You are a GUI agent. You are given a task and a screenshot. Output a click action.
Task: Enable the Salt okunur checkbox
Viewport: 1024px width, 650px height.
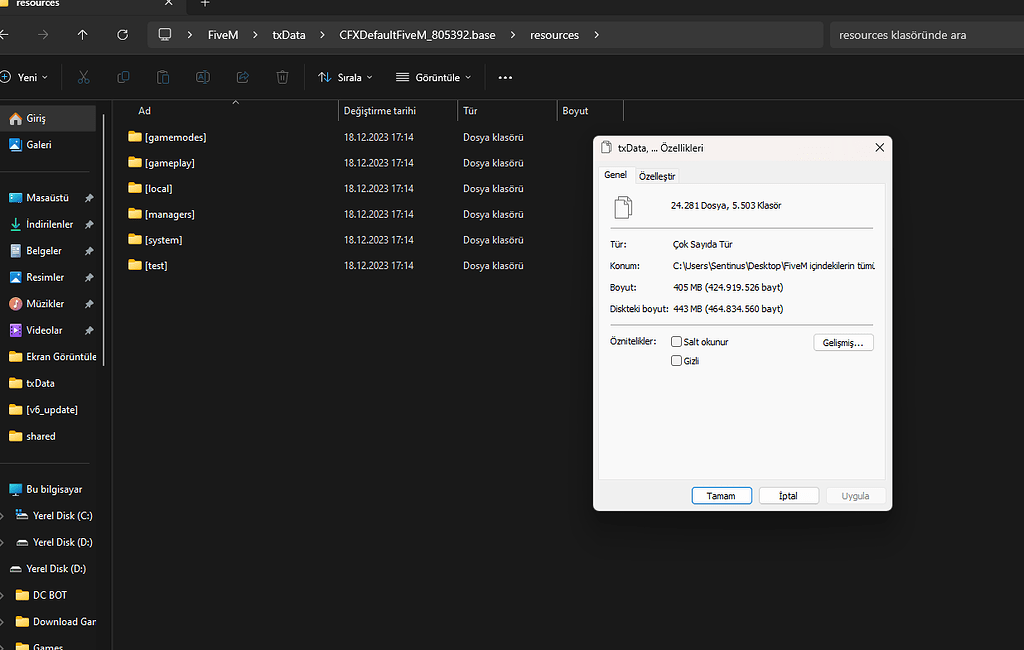pyautogui.click(x=677, y=342)
